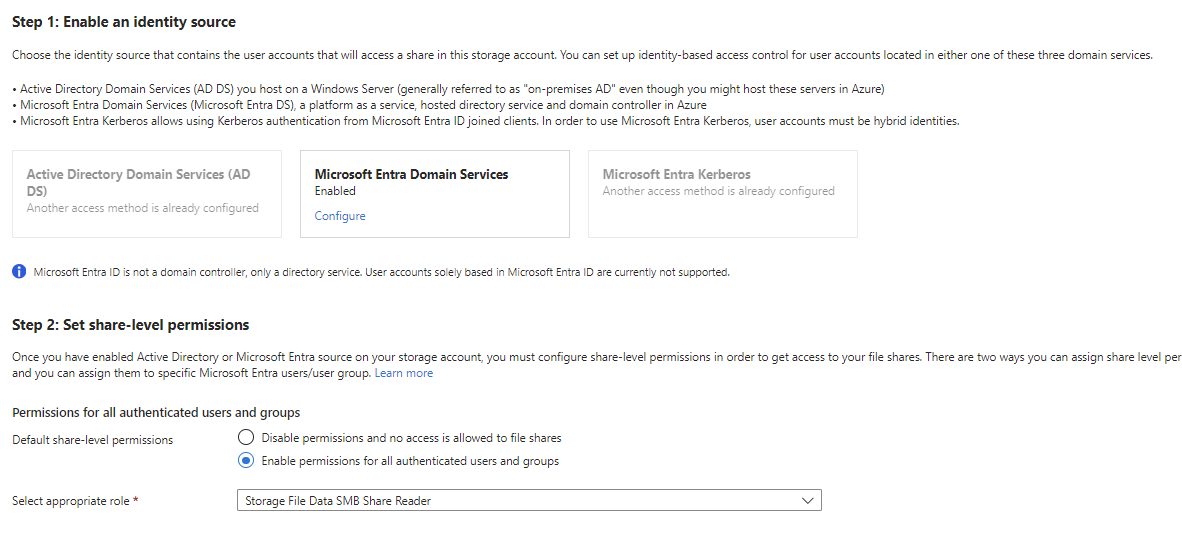This screenshot has width=1182, height=548.
Task: Click the Step 1: Enable an identity source heading
Action: click(x=124, y=23)
